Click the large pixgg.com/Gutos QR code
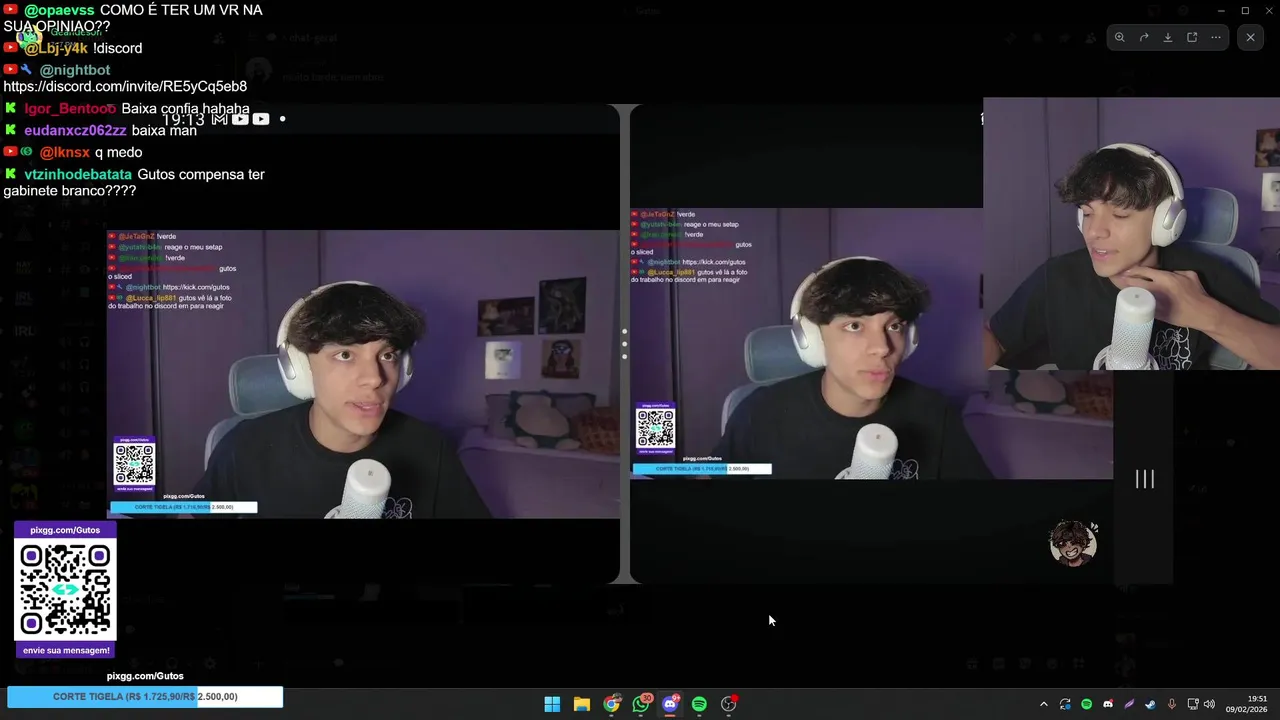The width and height of the screenshot is (1280, 720). pyautogui.click(x=65, y=590)
